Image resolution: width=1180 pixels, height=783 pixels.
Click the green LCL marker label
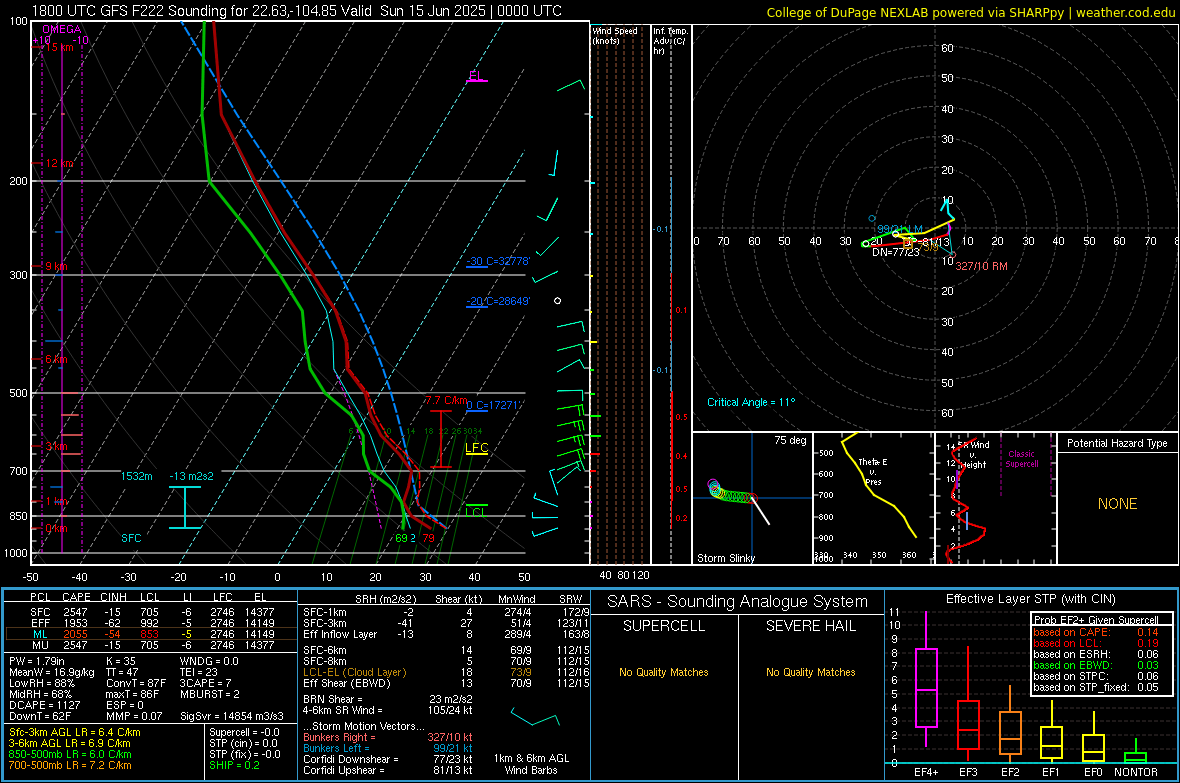[475, 512]
